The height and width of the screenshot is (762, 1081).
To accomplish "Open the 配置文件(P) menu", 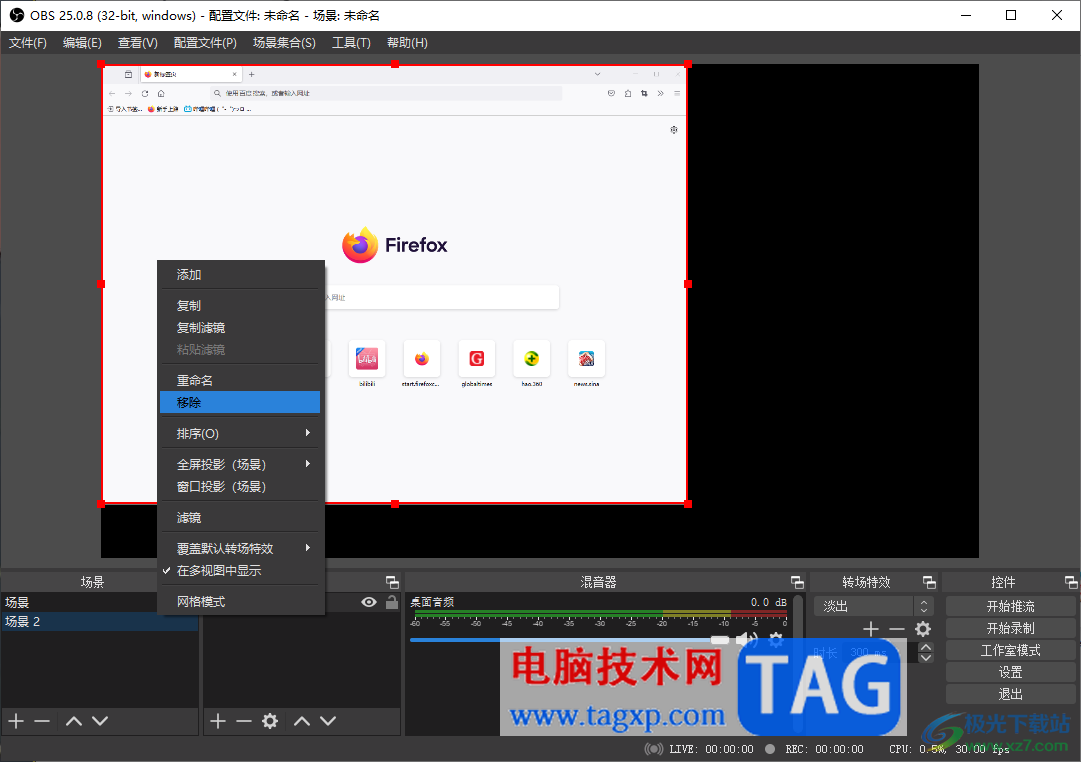I will tap(205, 43).
